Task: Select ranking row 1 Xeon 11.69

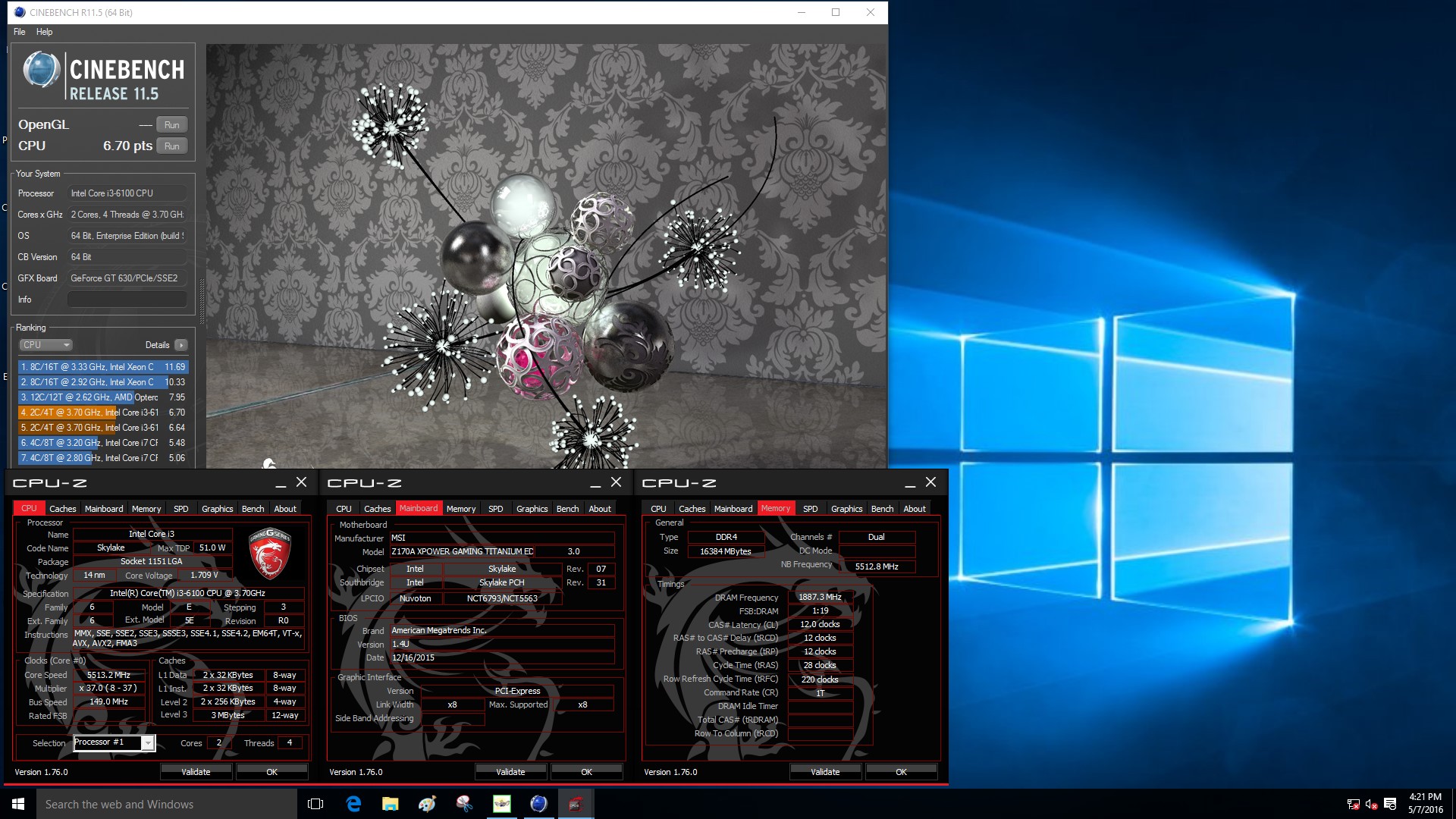Action: pos(102,367)
